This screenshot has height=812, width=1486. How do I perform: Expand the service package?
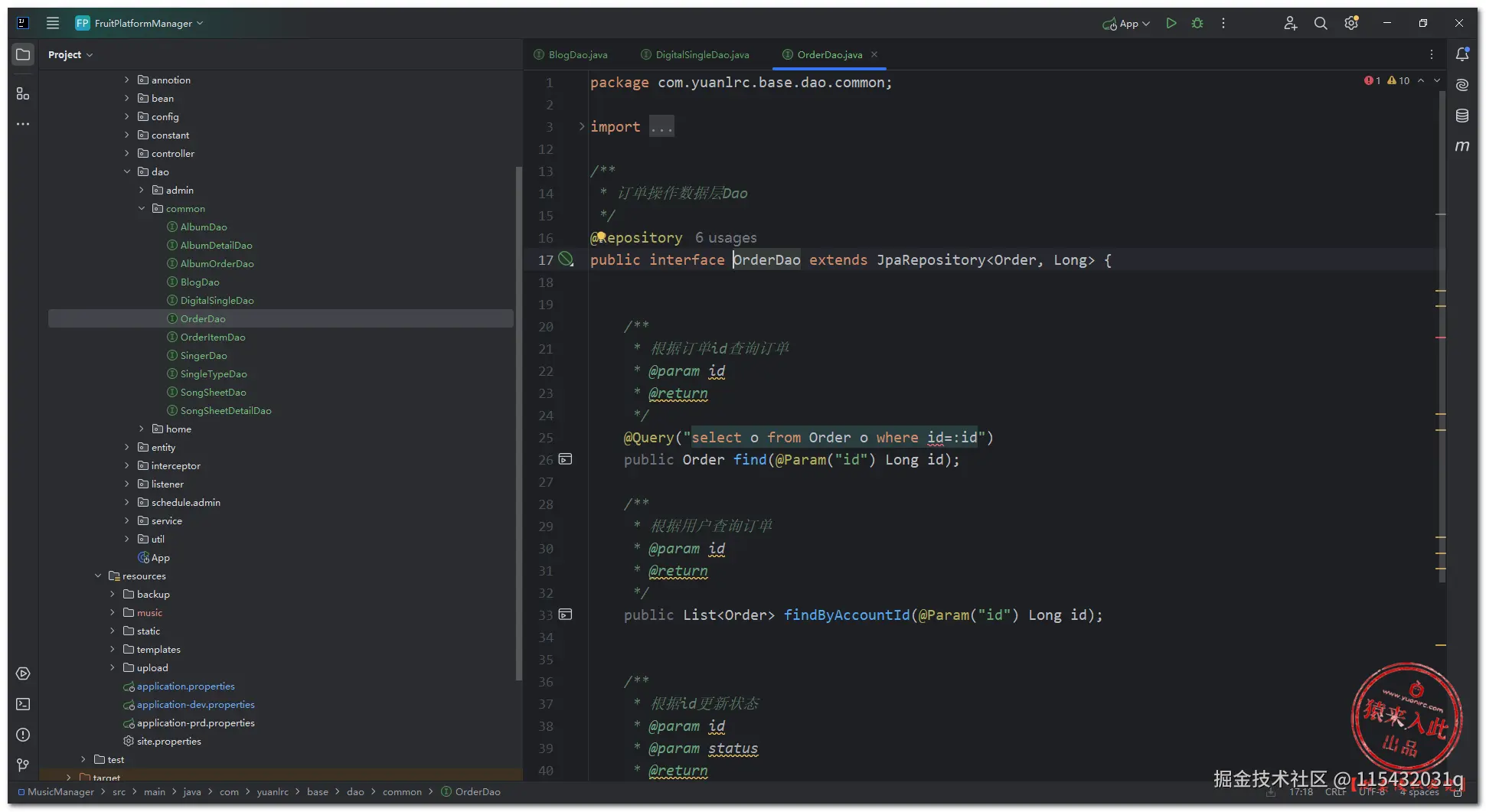(127, 520)
